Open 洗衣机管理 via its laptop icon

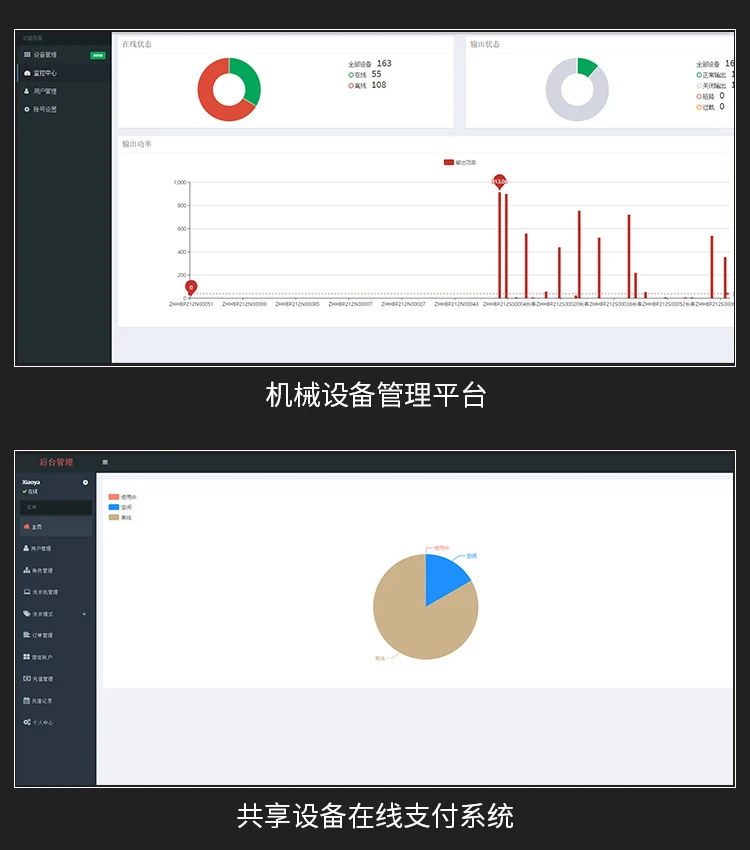coord(27,592)
